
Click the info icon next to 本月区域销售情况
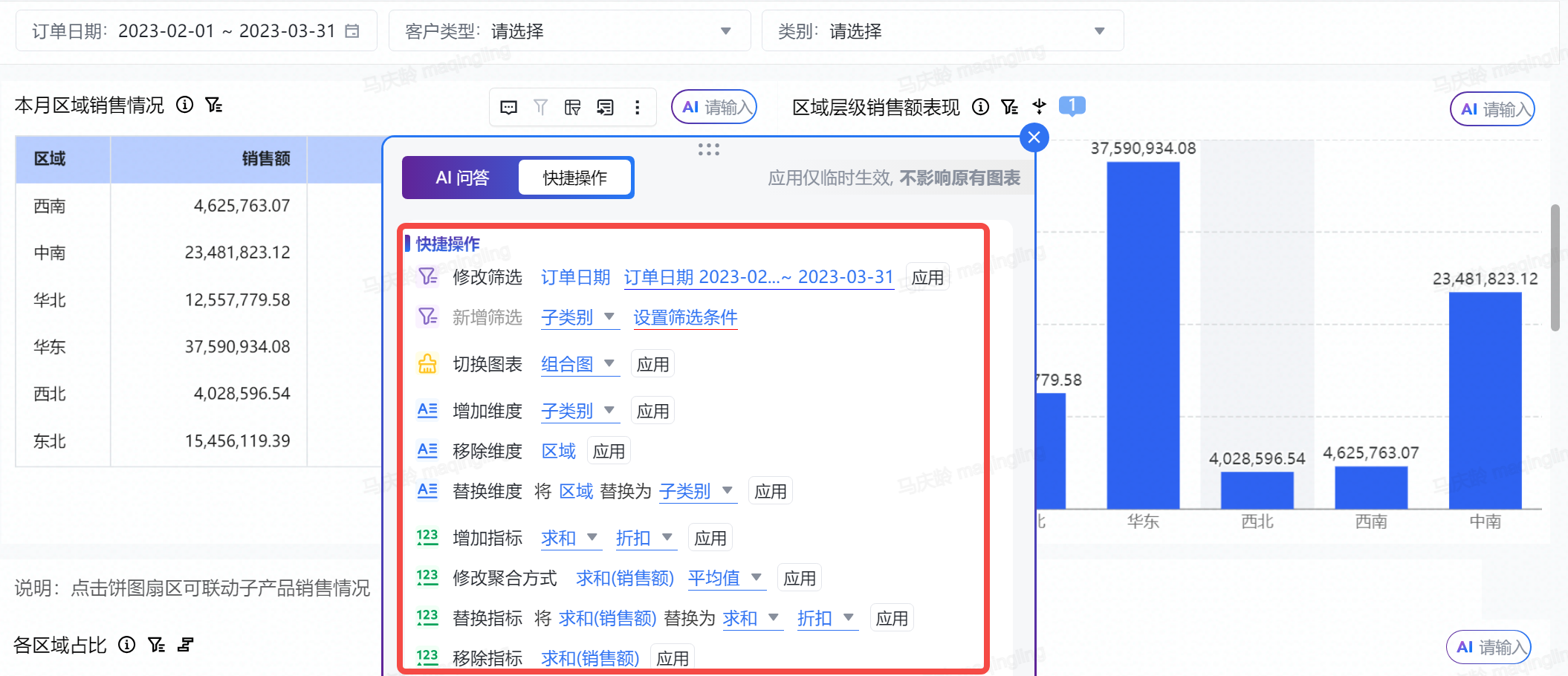(184, 105)
